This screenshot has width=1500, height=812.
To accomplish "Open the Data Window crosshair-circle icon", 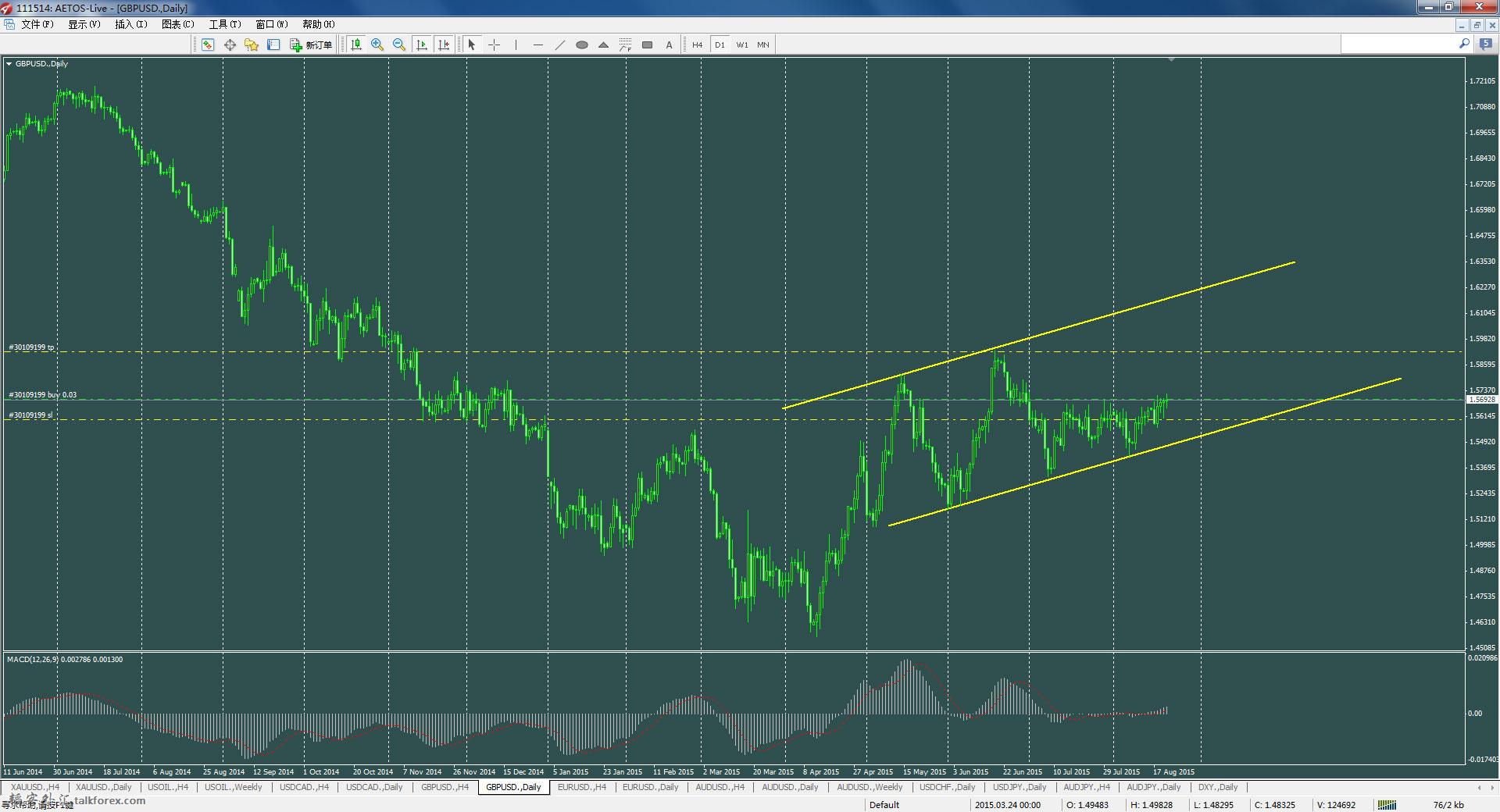I will [230, 45].
